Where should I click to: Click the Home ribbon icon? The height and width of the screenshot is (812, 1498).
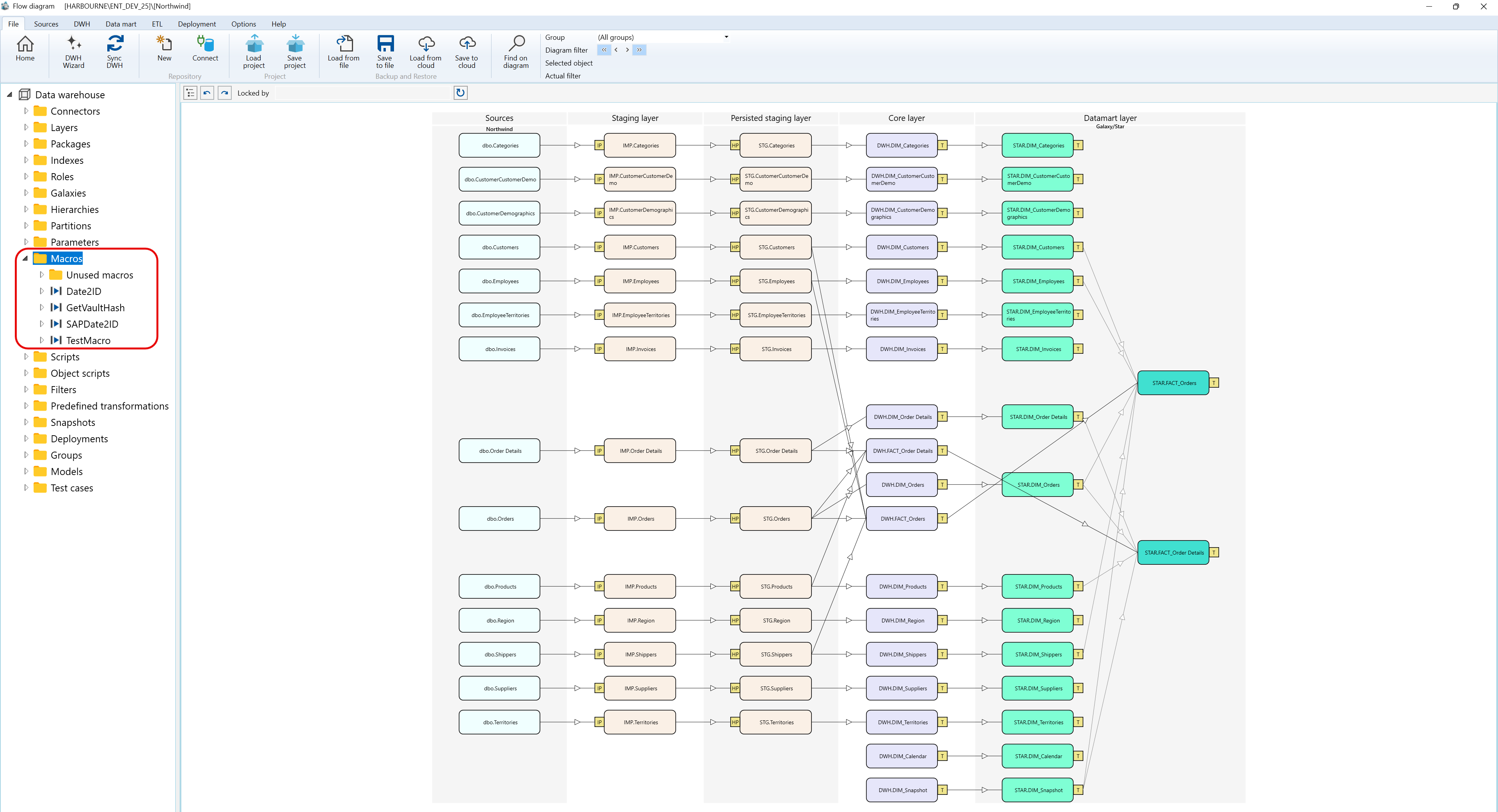25,49
